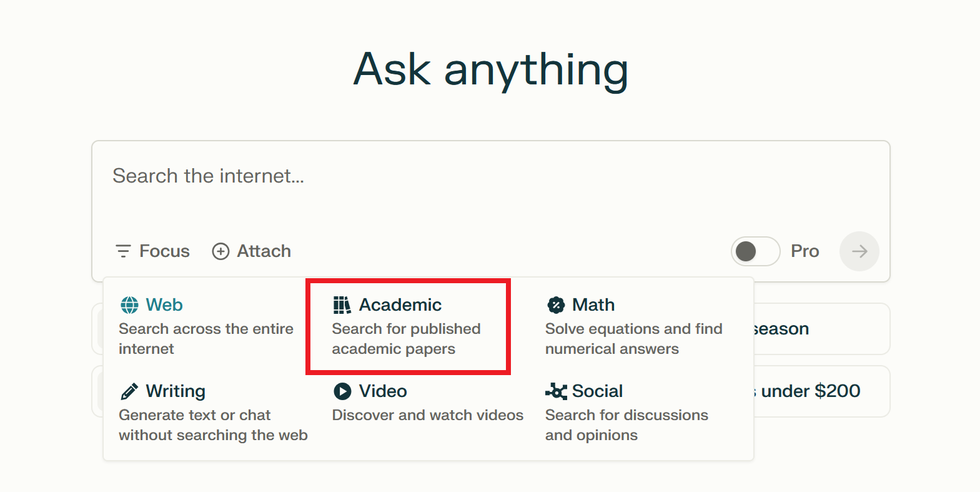Open the Focus dropdown by its label
Viewport: 980px width, 492px height.
164,251
